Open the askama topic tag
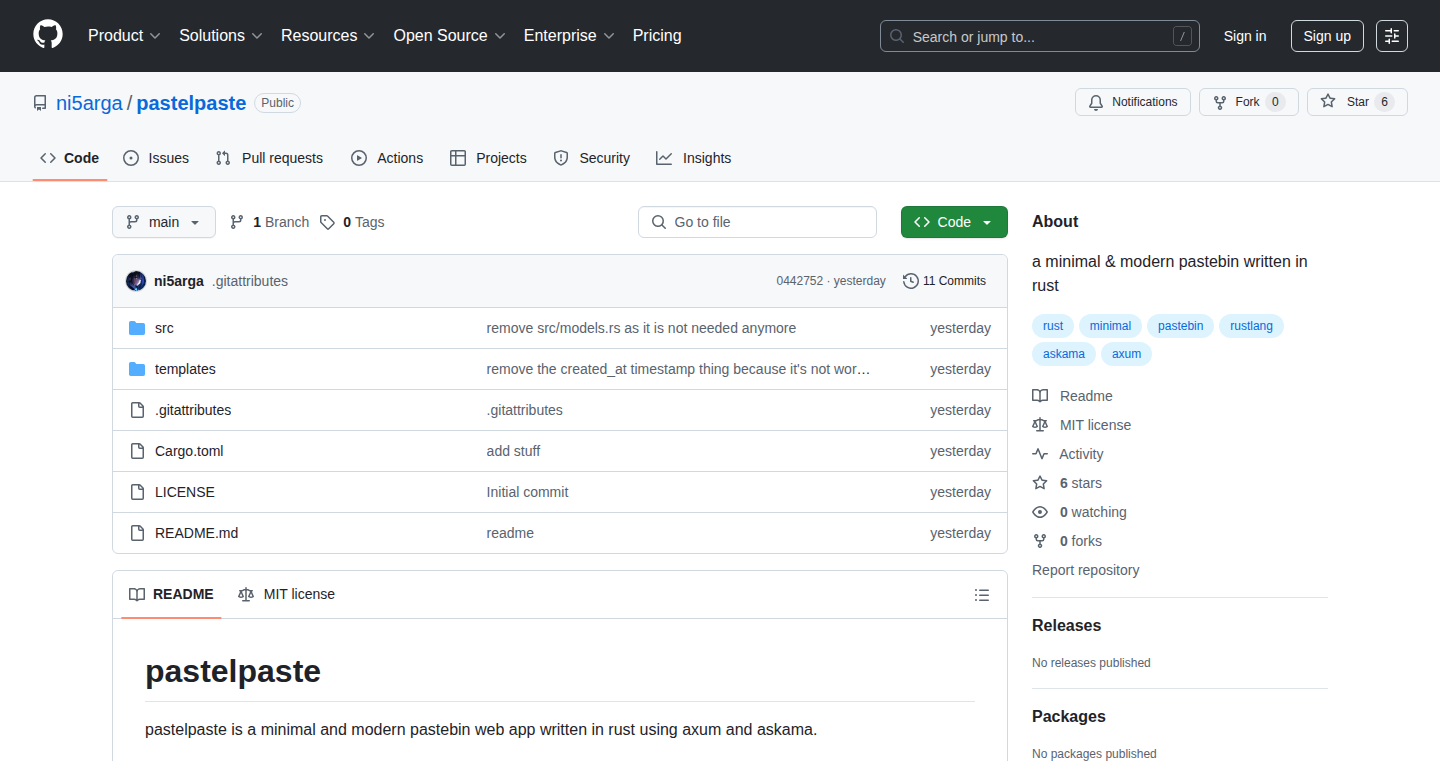 pos(1064,354)
